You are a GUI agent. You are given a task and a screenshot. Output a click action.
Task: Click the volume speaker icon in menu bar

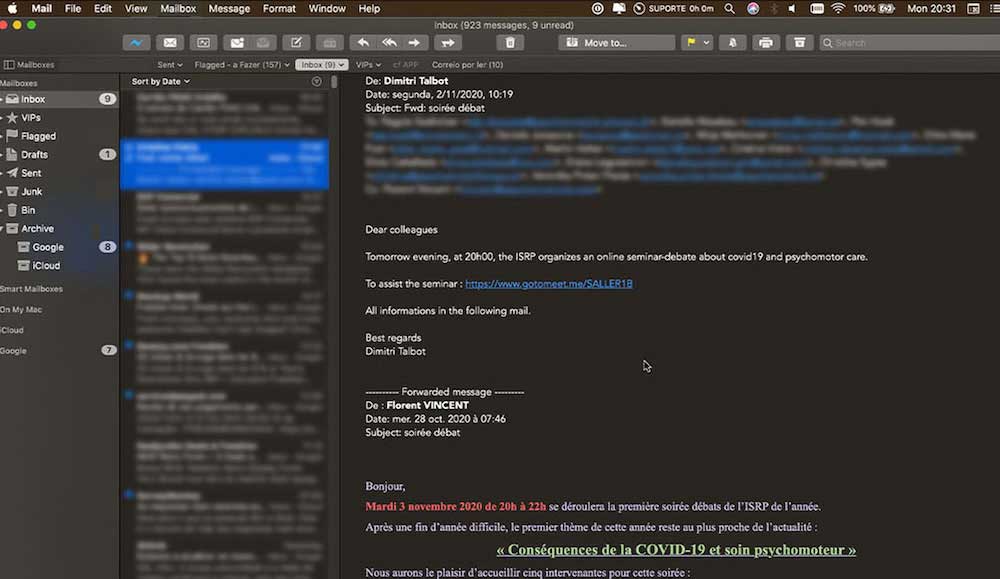tap(792, 8)
